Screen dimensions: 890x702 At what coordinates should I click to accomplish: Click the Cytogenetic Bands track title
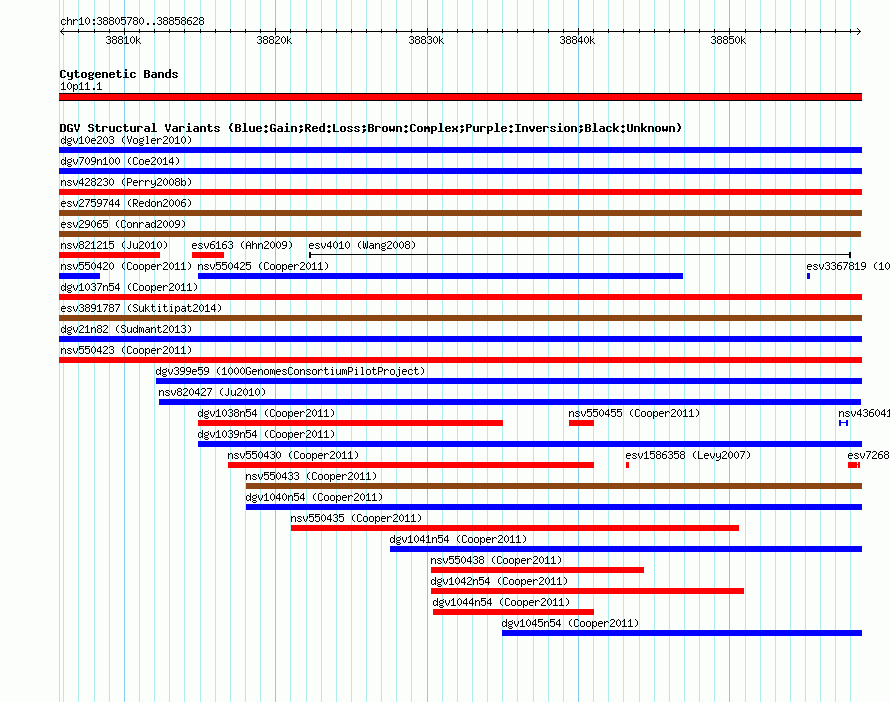pos(119,74)
